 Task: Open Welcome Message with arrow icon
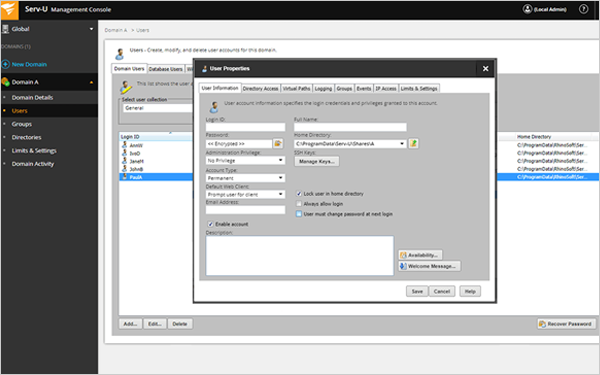pos(429,266)
